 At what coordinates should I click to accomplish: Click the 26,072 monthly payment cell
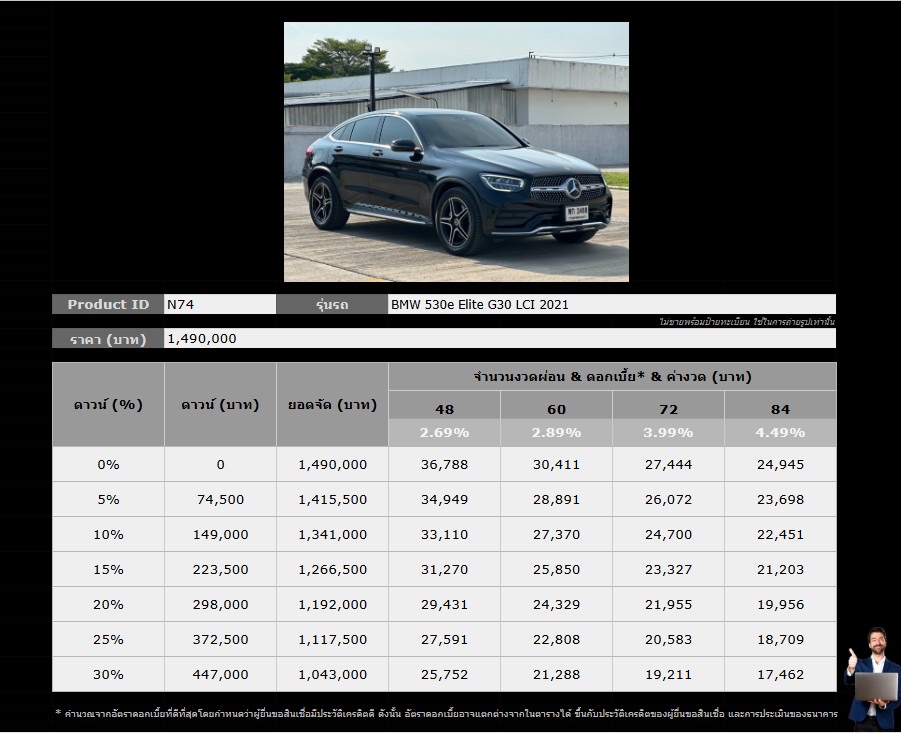pyautogui.click(x=668, y=499)
